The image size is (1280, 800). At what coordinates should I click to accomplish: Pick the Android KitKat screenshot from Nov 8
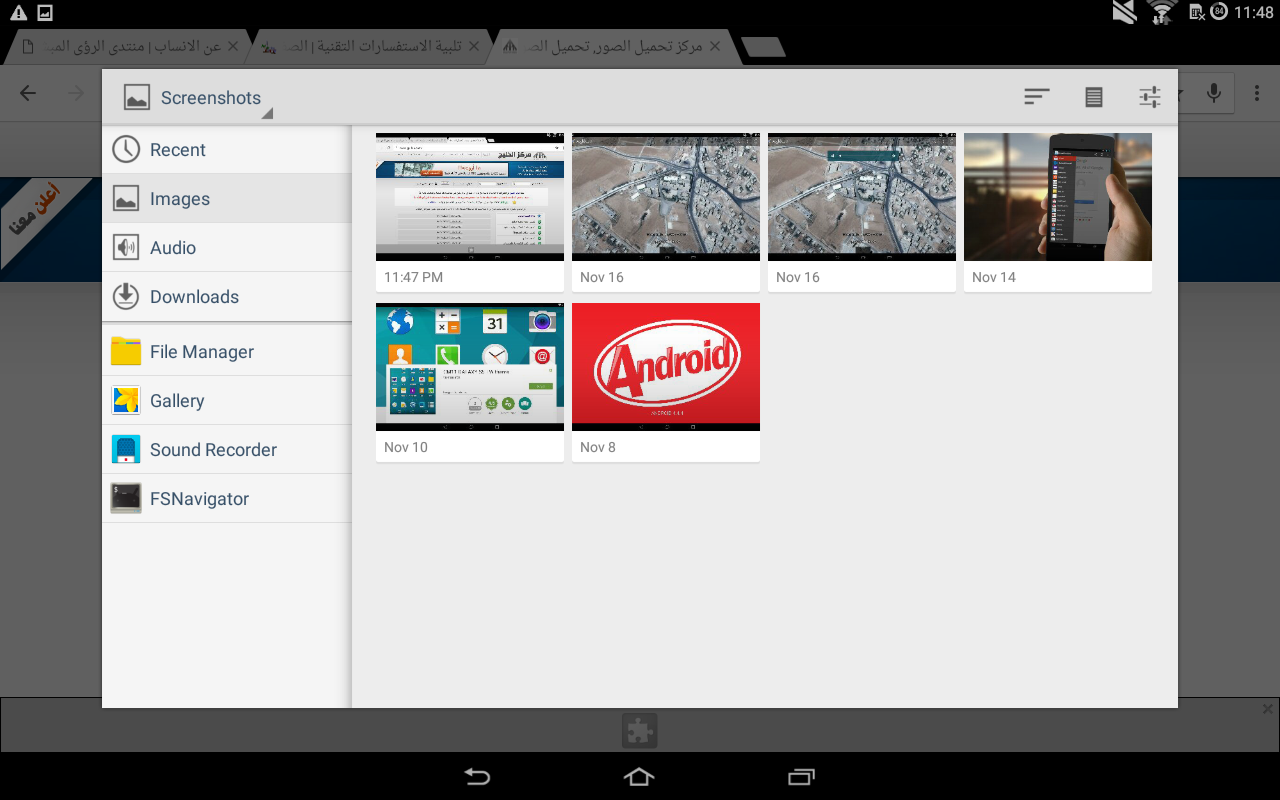[666, 367]
